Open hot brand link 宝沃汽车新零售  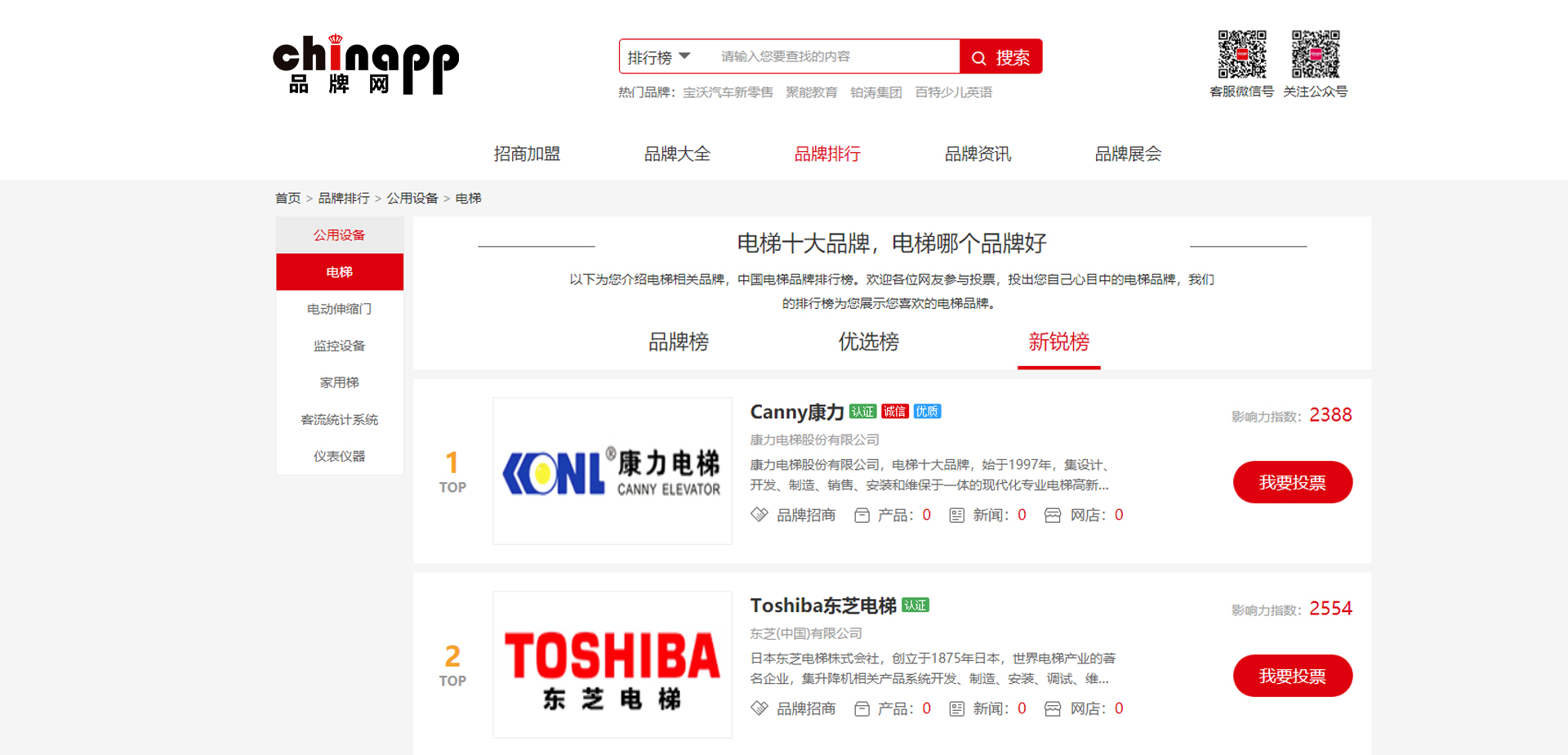pyautogui.click(x=728, y=92)
